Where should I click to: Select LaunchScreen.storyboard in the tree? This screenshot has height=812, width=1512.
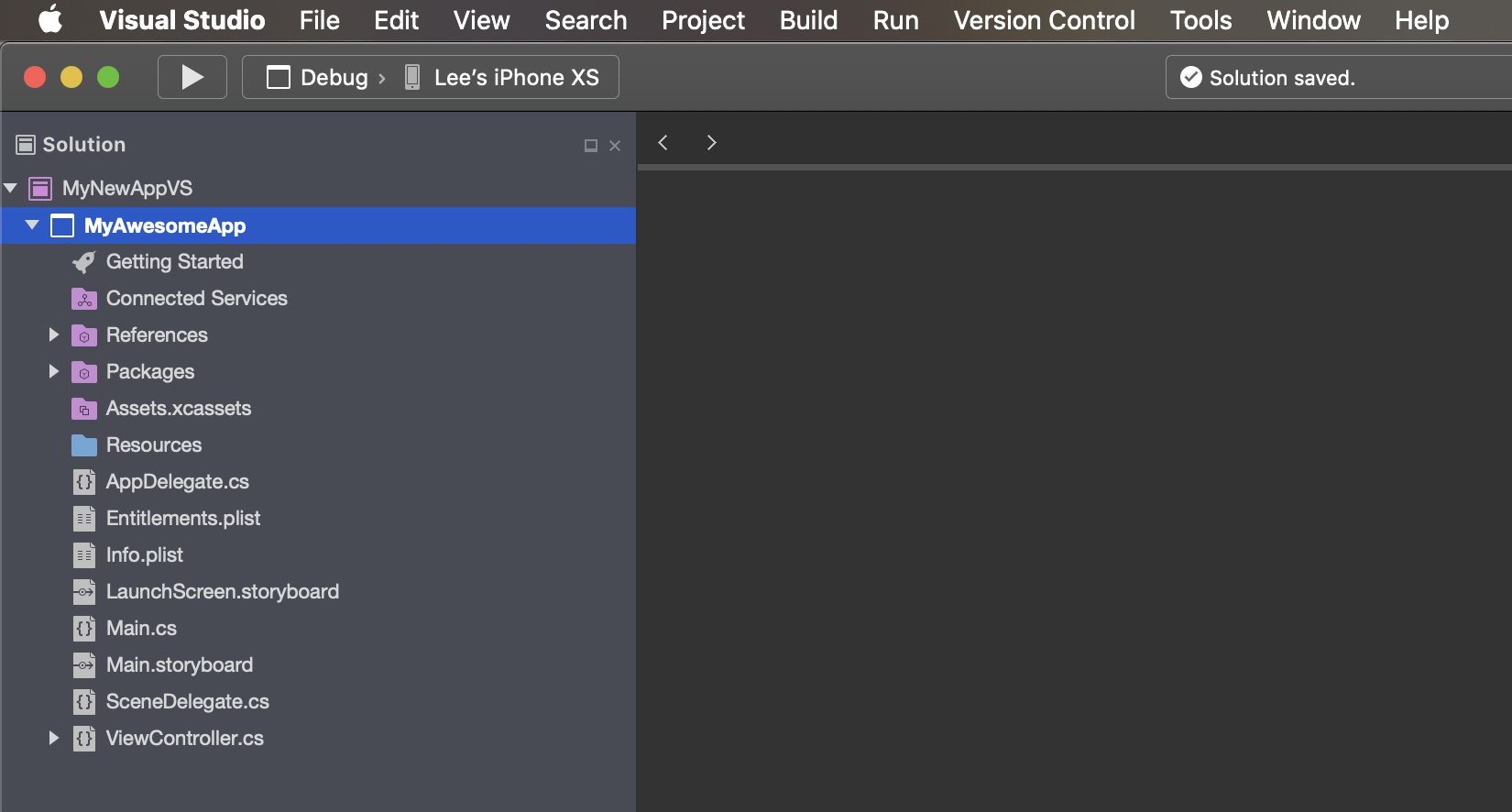coord(223,592)
